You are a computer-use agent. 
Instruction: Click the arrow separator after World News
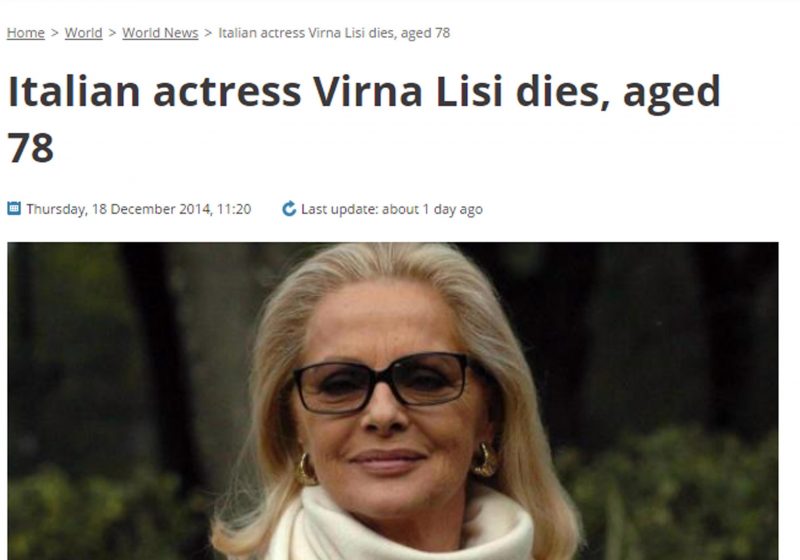pos(208,33)
